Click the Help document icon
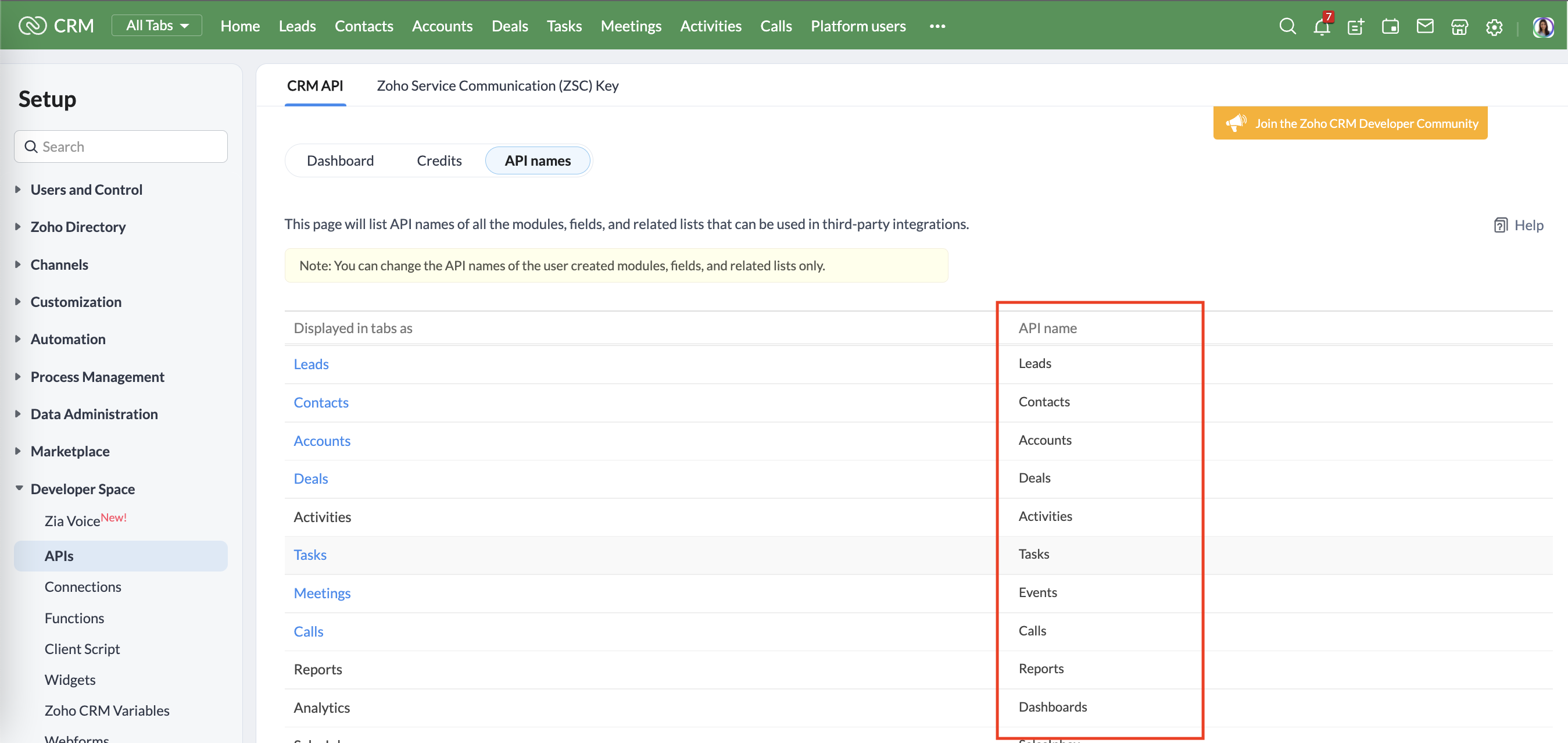 pos(1501,225)
